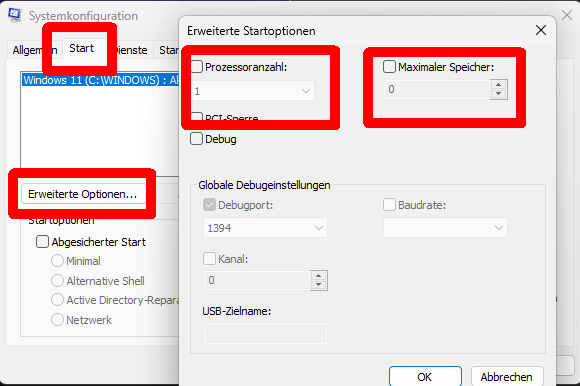Cancel with the Abbrechen button
Image resolution: width=580 pixels, height=386 pixels.
tap(507, 376)
